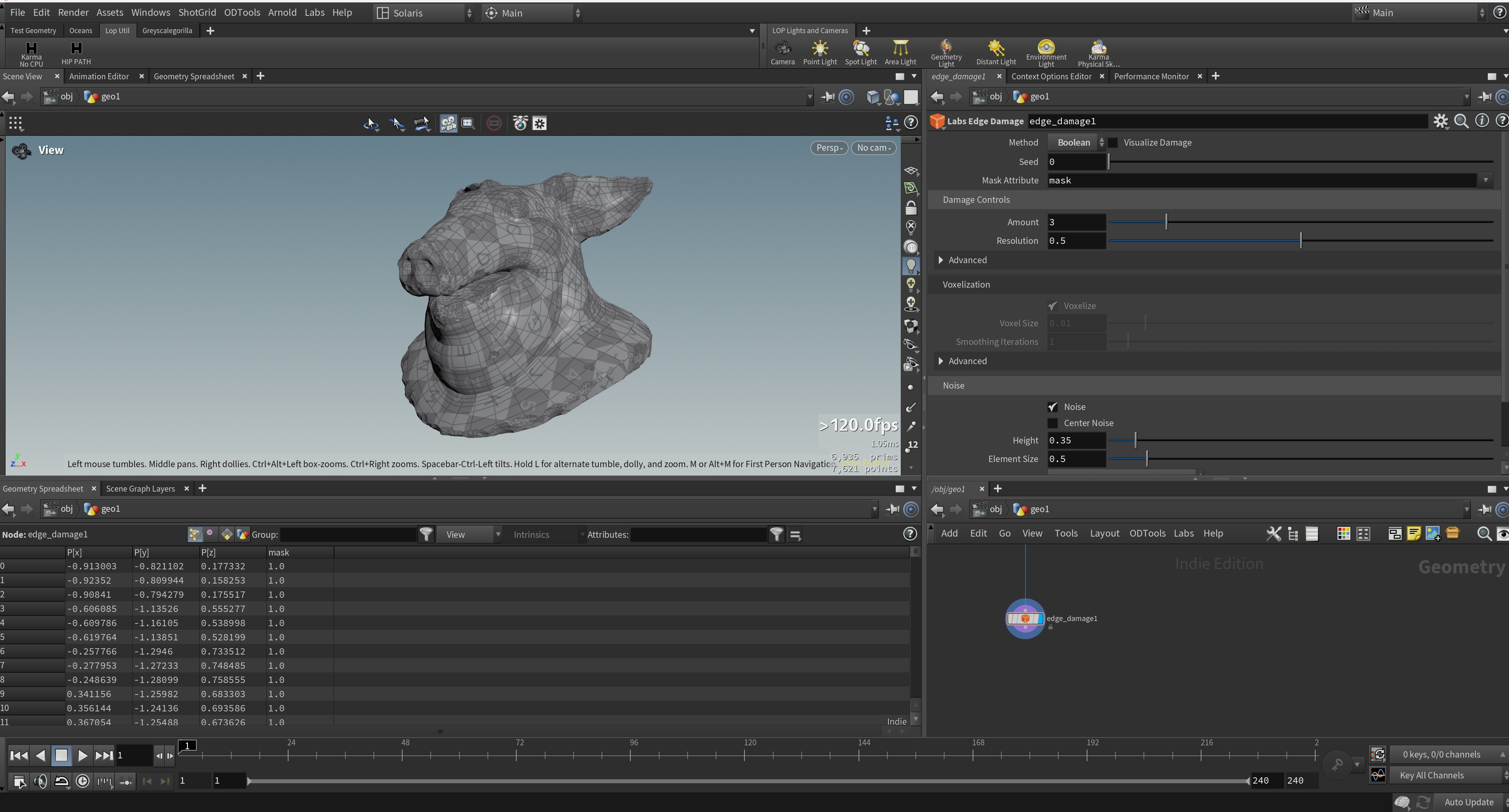The image size is (1509, 812).
Task: Click the Seed input field
Action: pos(1076,162)
